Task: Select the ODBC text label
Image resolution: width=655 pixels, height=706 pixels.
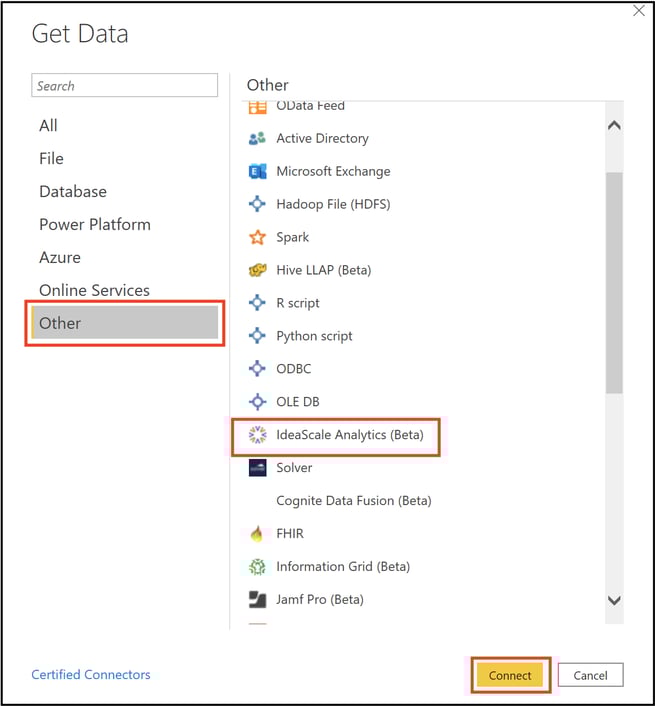Action: (294, 369)
